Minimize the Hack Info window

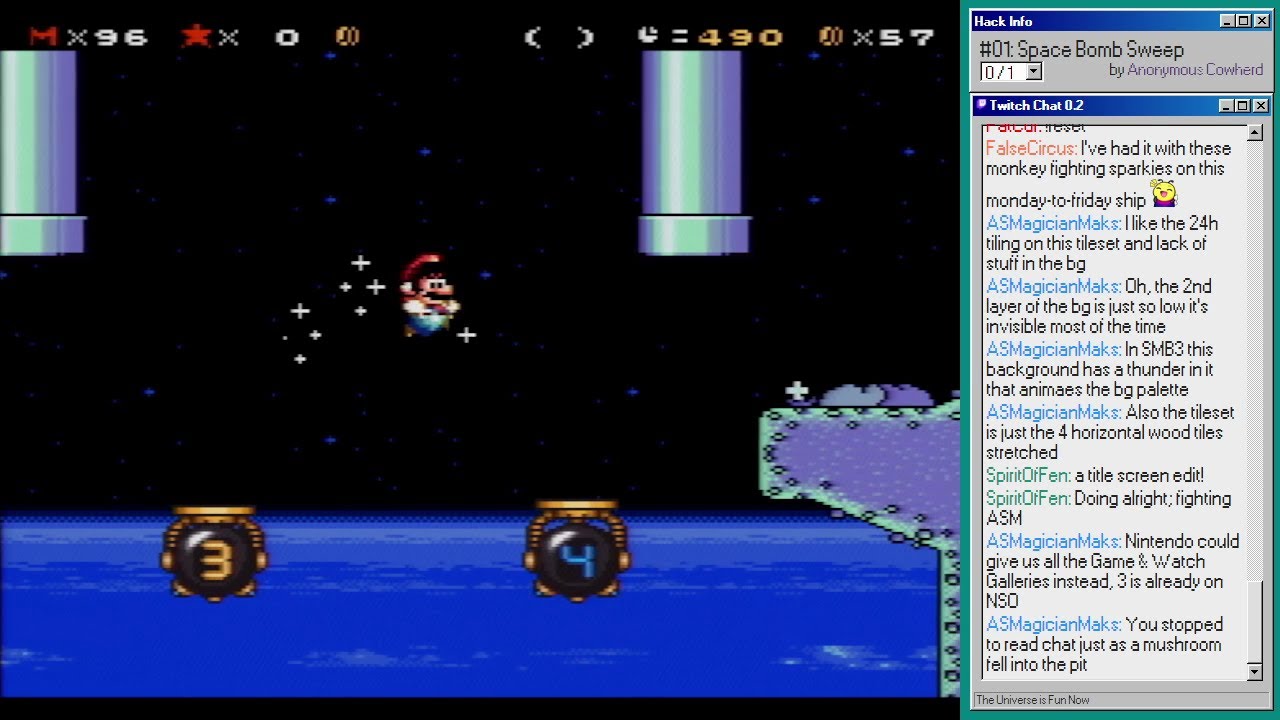(x=1227, y=21)
